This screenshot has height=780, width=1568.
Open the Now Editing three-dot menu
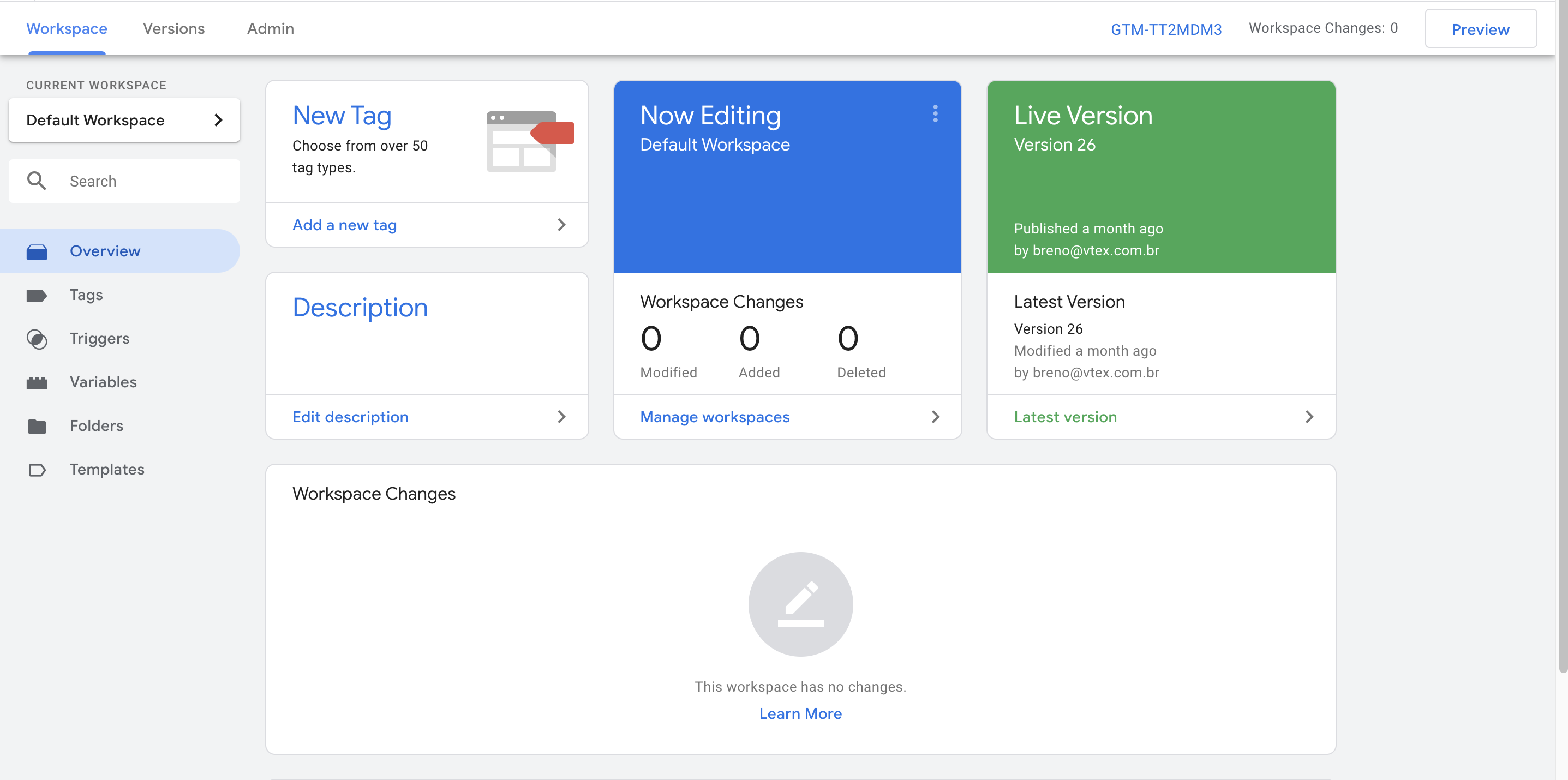(935, 114)
